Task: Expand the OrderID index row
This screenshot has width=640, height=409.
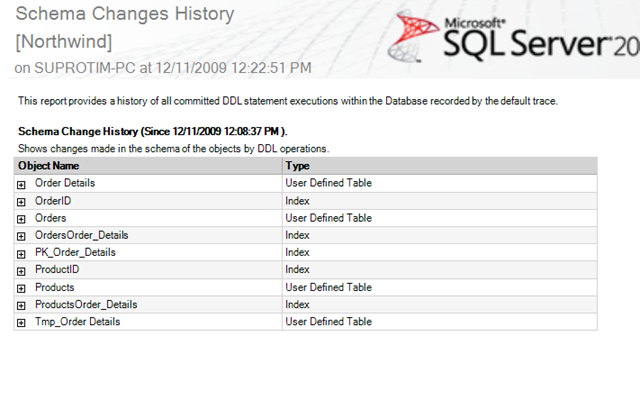Action: (x=21, y=202)
